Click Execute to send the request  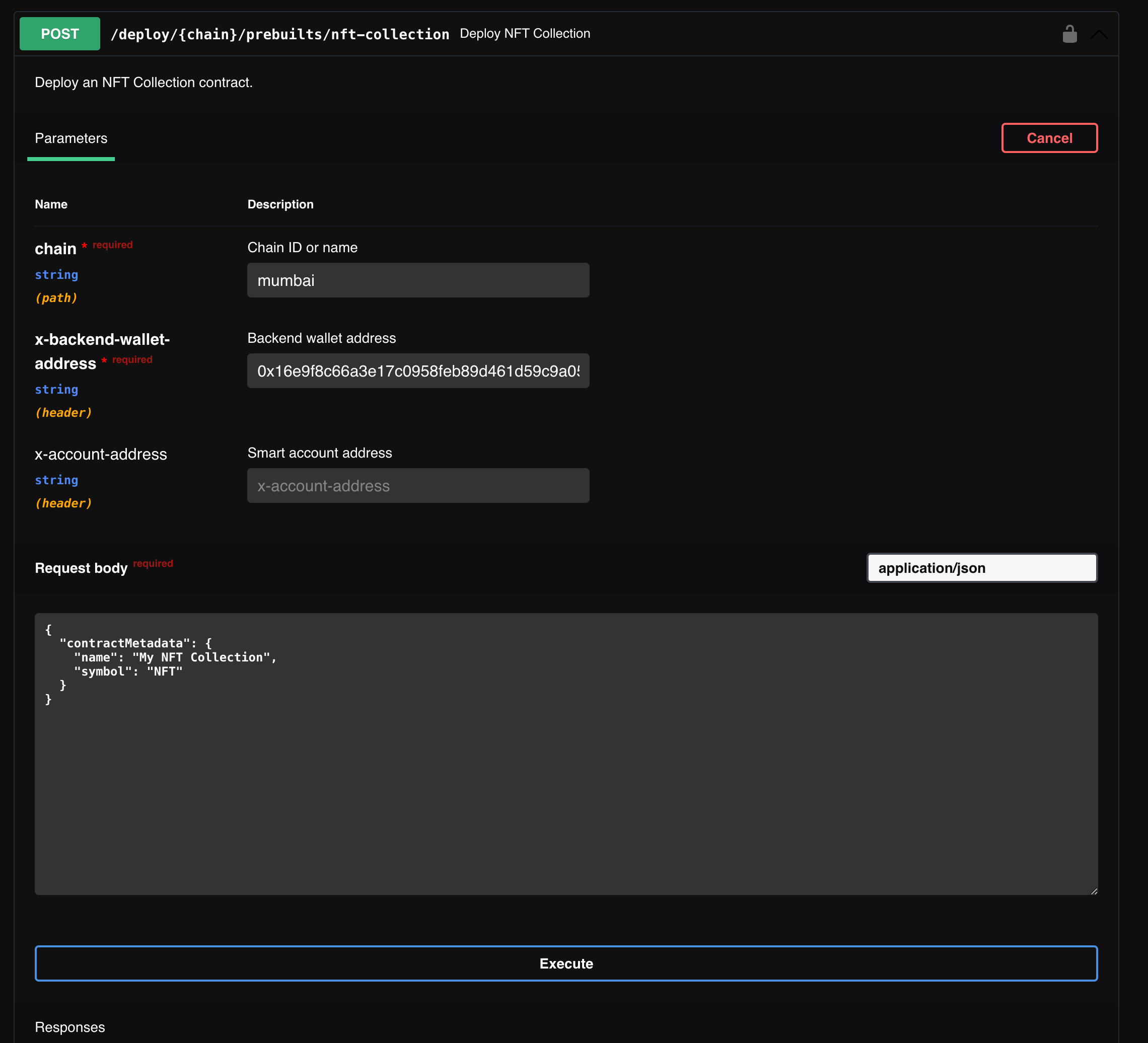click(x=565, y=963)
